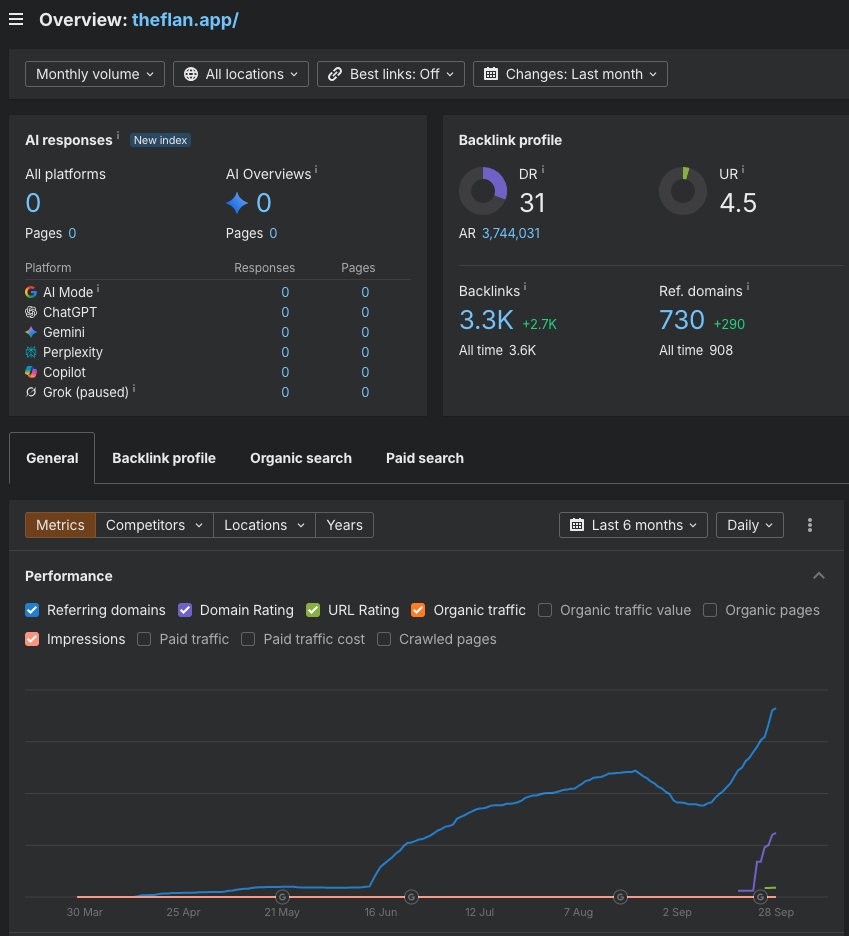Open the All locations dropdown
Image resolution: width=849 pixels, height=936 pixels.
click(x=241, y=74)
